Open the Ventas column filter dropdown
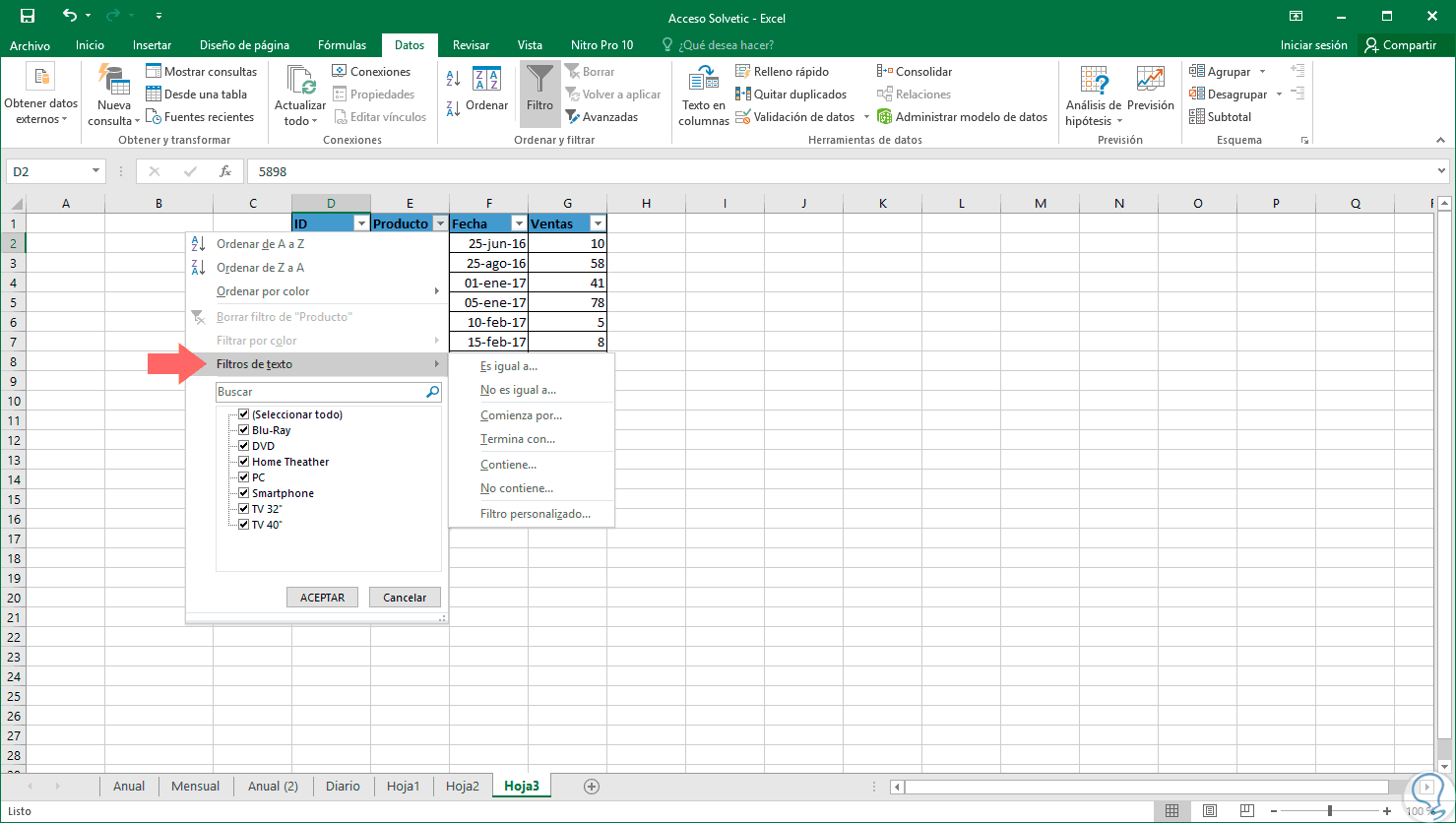The height and width of the screenshot is (823, 1456). (x=598, y=223)
